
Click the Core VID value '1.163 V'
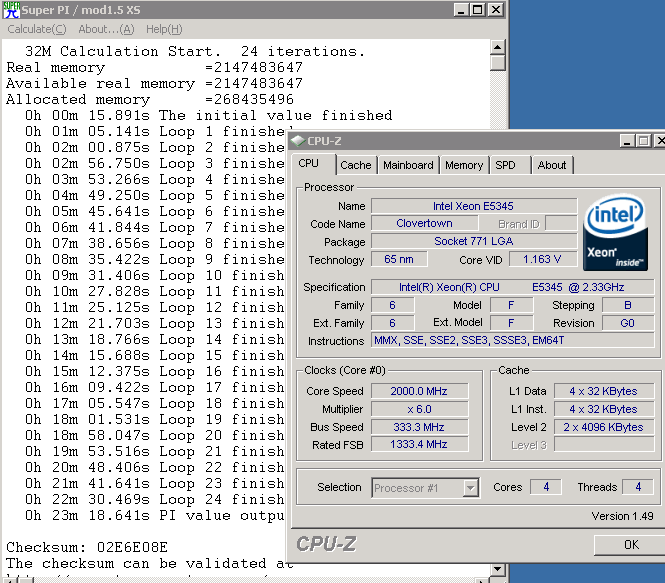coord(542,259)
